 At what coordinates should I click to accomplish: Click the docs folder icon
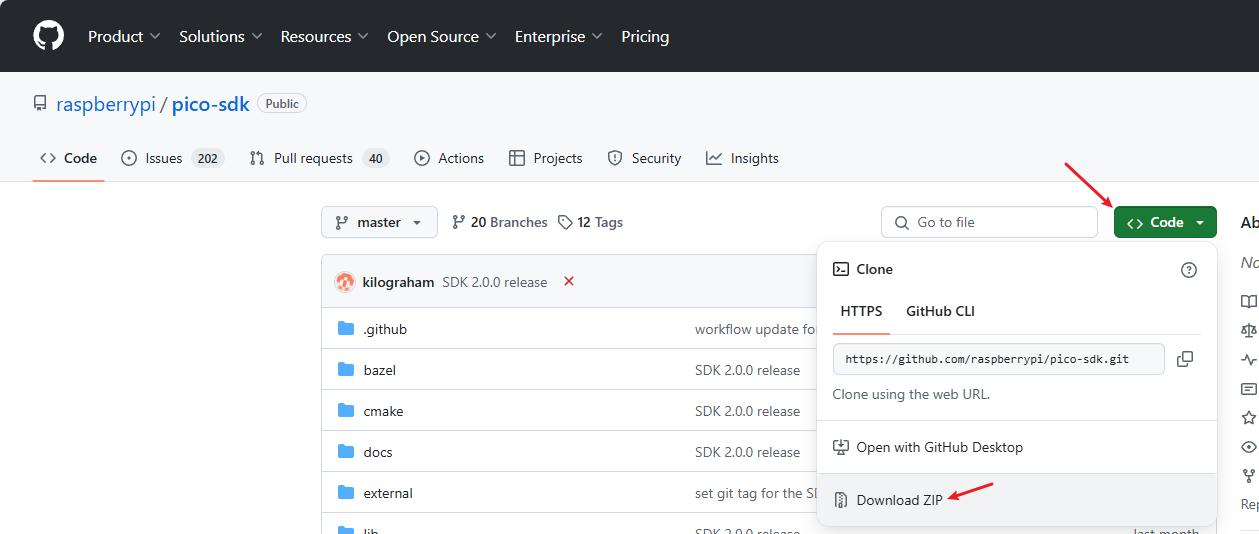pos(346,452)
